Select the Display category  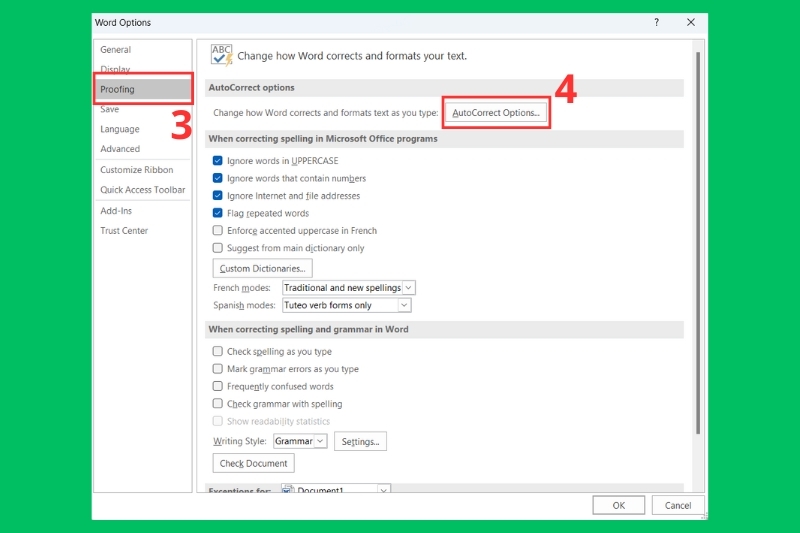[115, 69]
